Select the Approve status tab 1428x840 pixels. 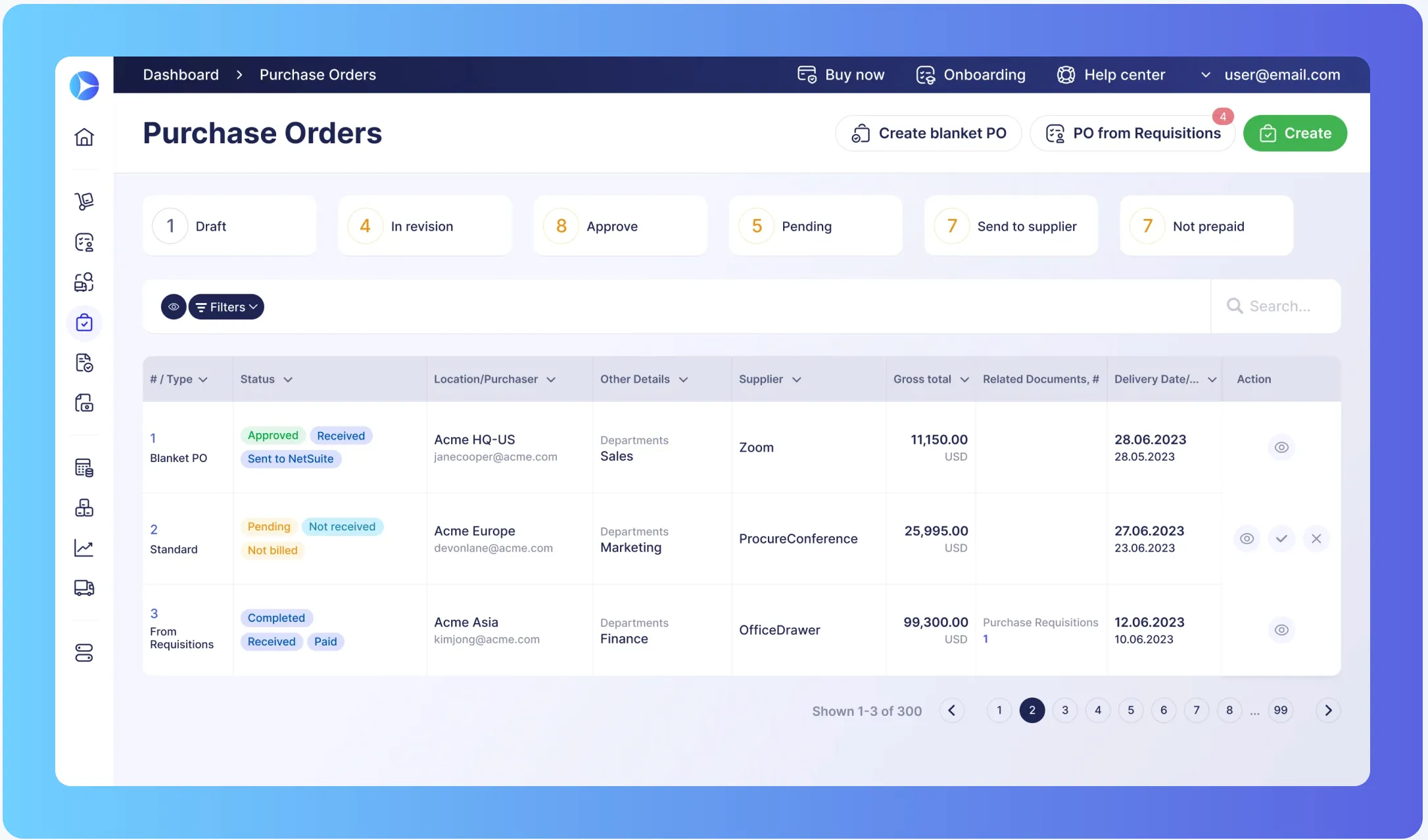[x=620, y=226]
